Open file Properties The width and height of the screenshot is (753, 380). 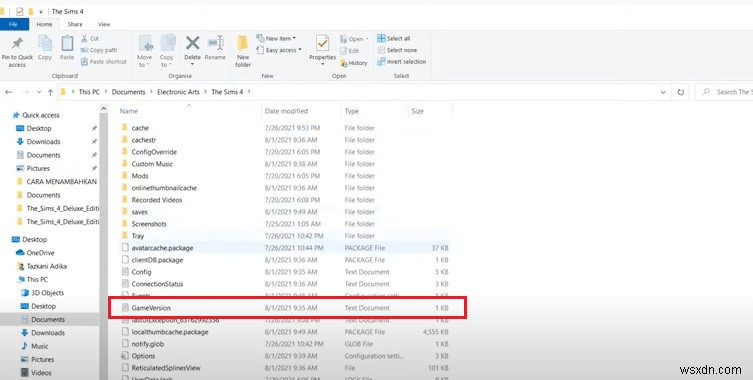(322, 51)
